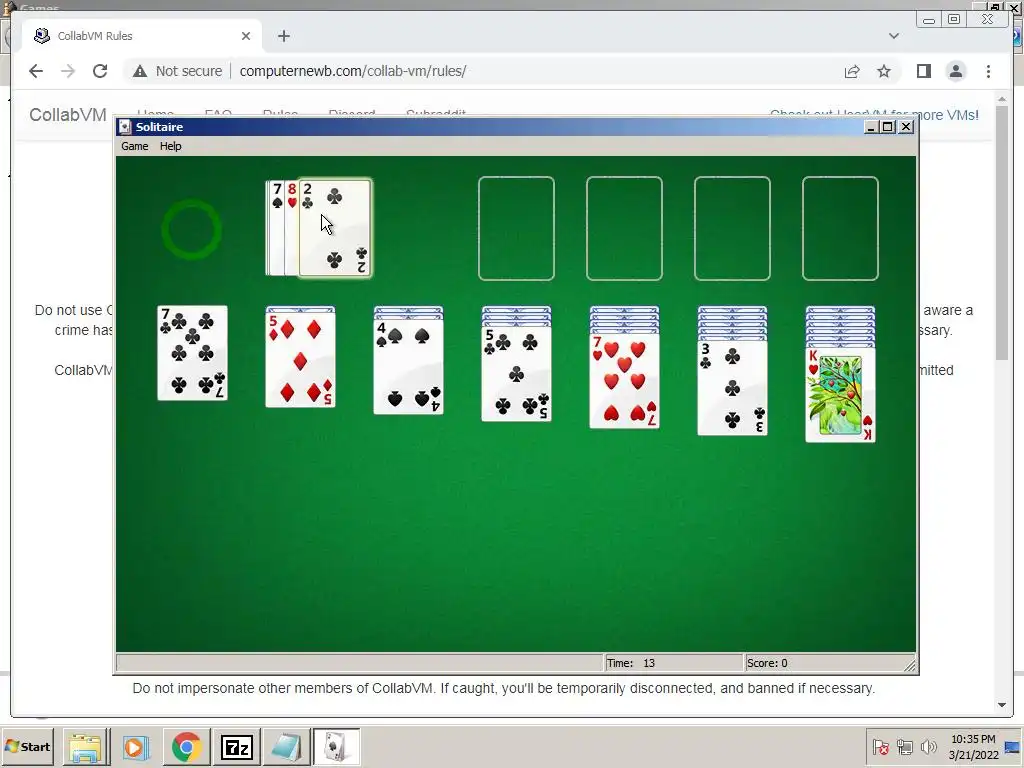The width and height of the screenshot is (1024, 768).
Task: Open the Windows Start menu
Action: [27, 746]
